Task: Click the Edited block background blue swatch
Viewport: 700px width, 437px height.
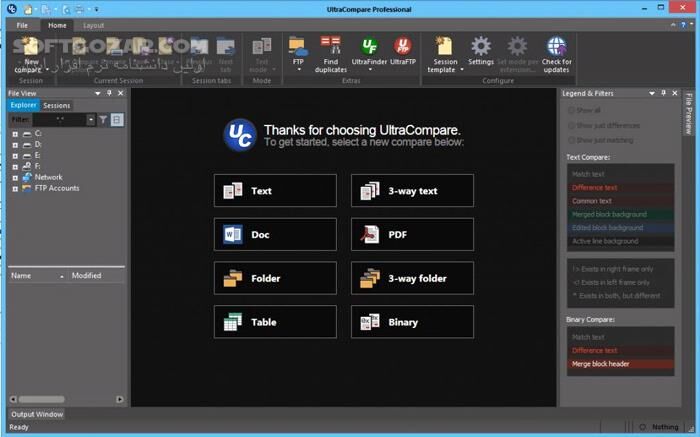Action: (621, 228)
